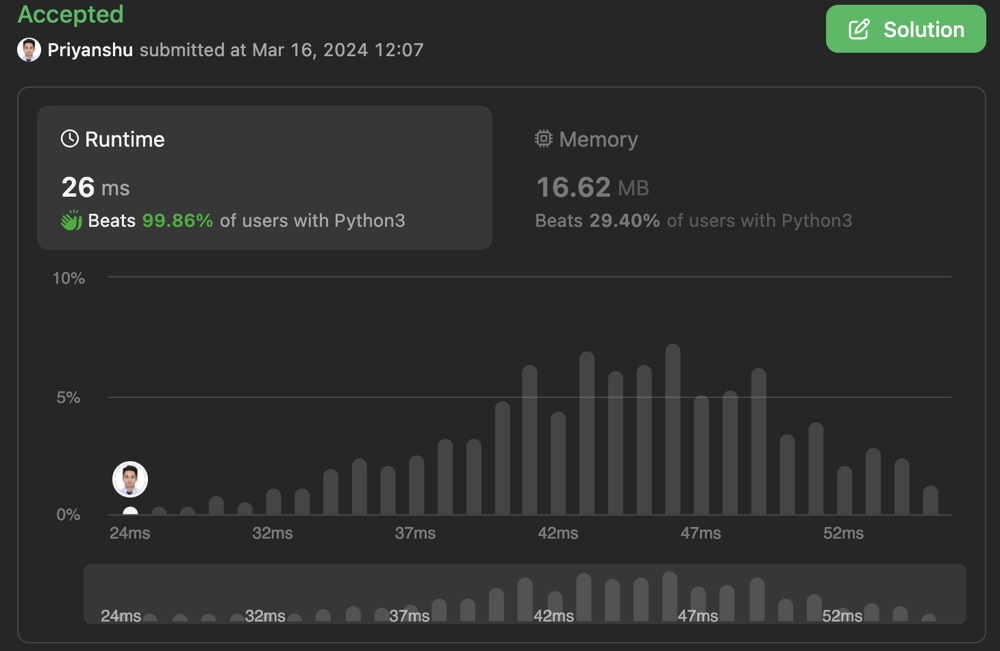The width and height of the screenshot is (1000, 651).
Task: Click the green Solution button
Action: coord(906,29)
